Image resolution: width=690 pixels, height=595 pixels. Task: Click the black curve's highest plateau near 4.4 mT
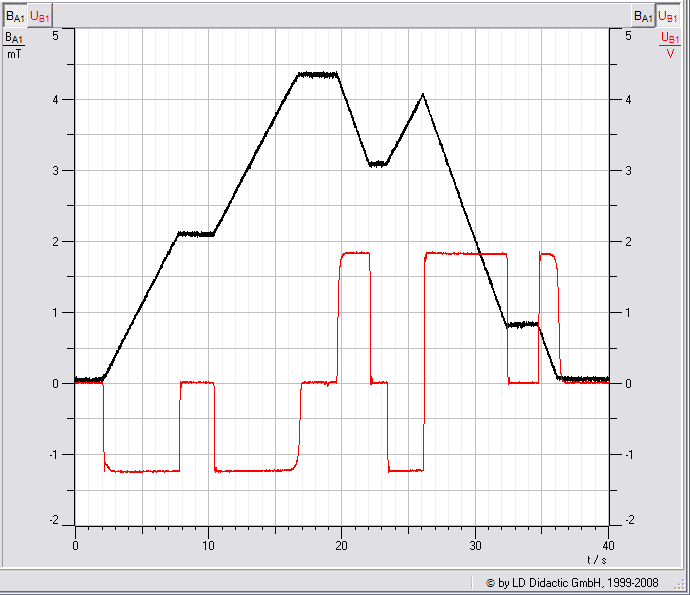tap(318, 74)
